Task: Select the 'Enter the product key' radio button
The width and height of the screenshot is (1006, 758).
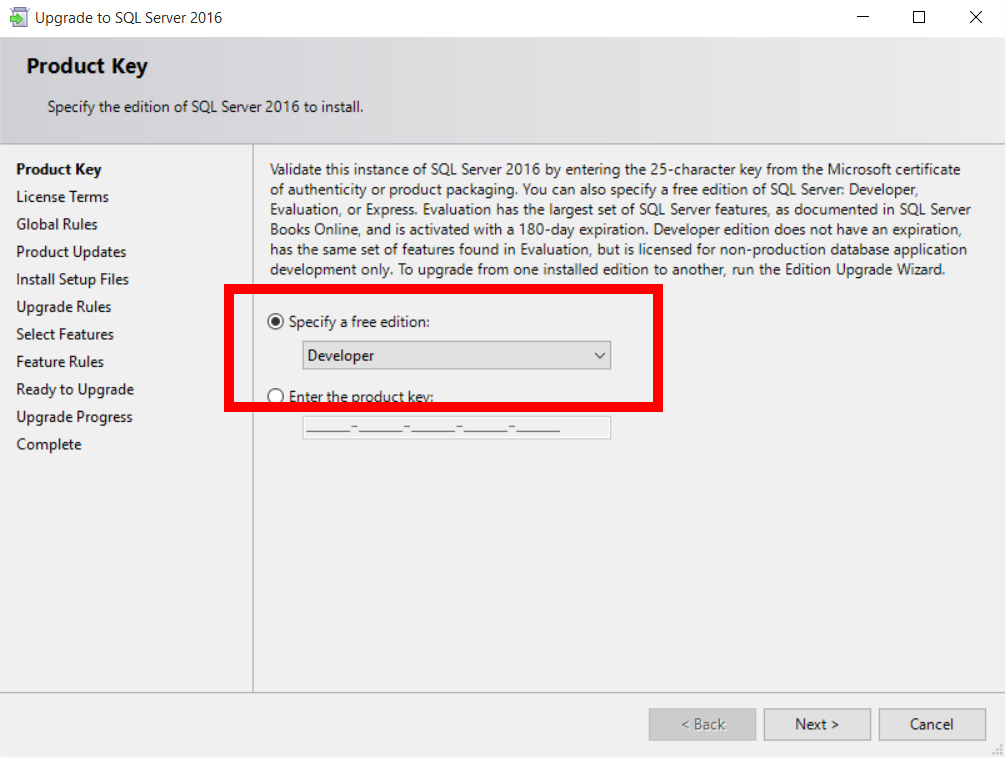Action: [x=276, y=397]
